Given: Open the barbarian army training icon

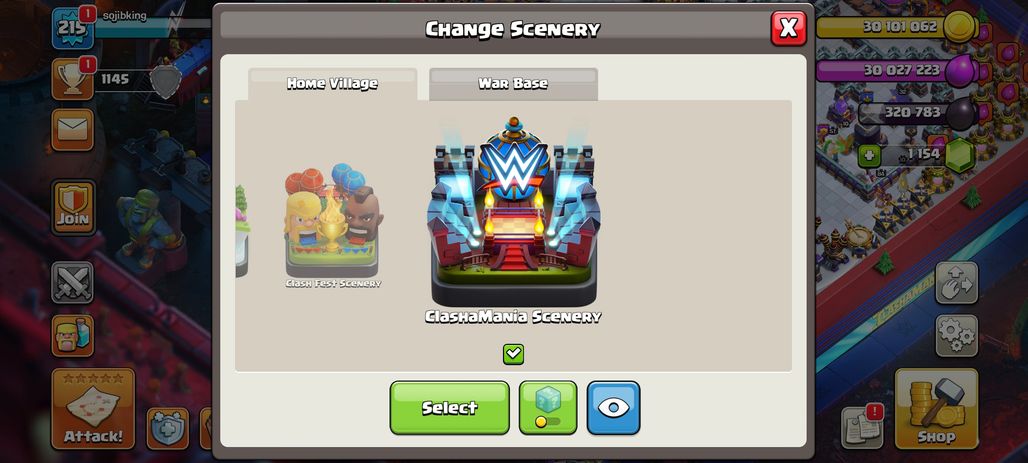Looking at the screenshot, I should click(x=73, y=335).
